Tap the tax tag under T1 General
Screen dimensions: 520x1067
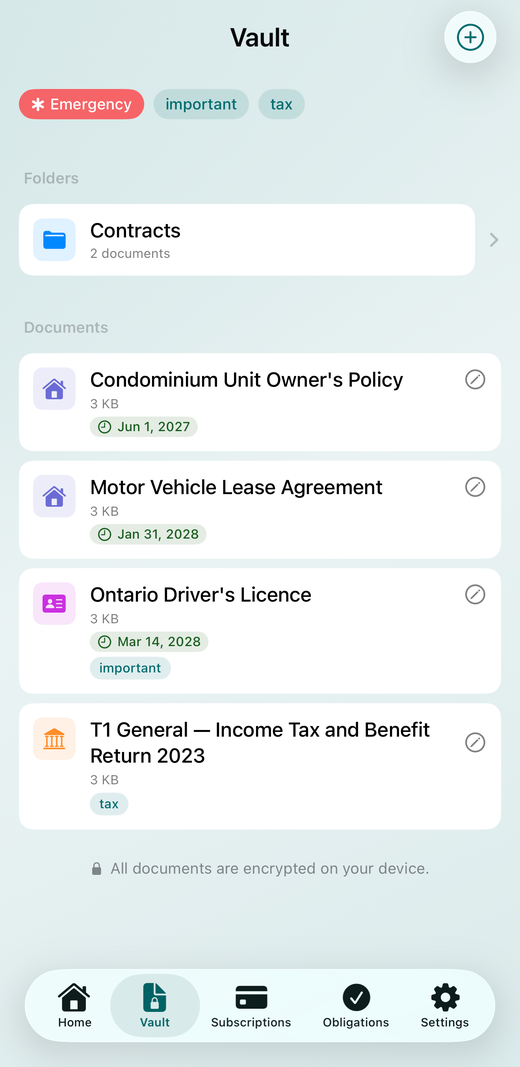(x=109, y=804)
